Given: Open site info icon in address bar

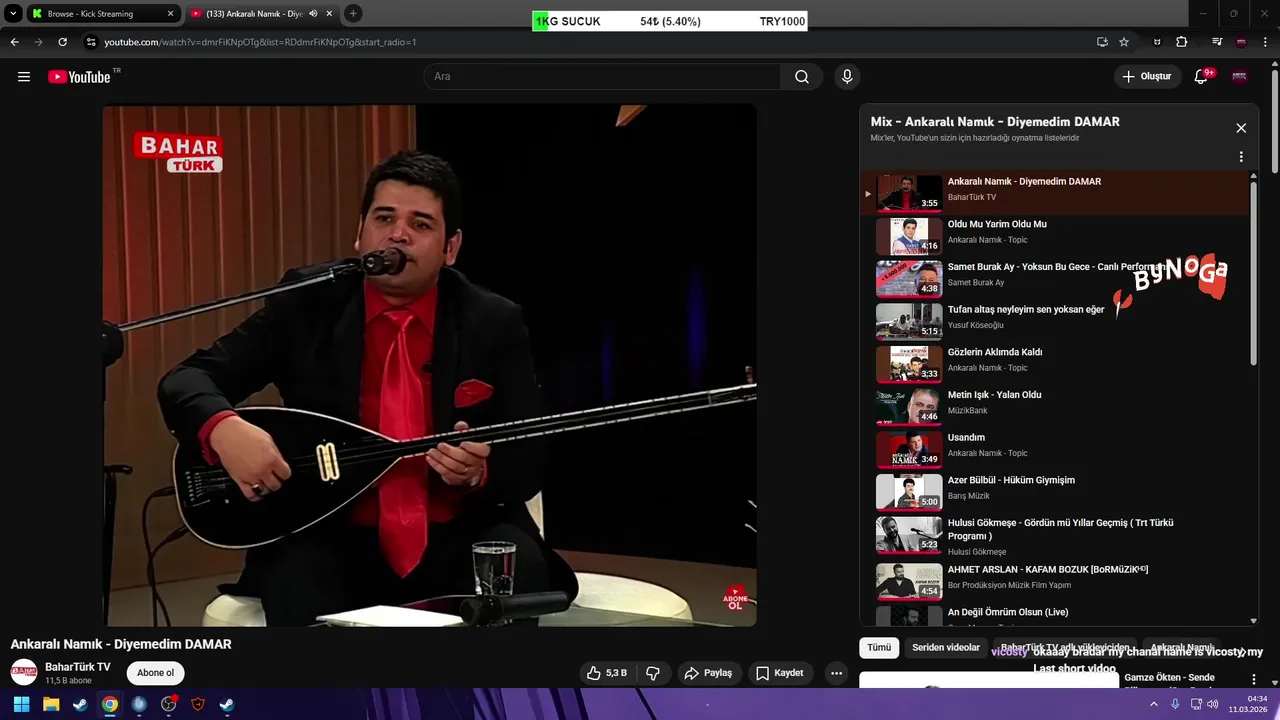Looking at the screenshot, I should pyautogui.click(x=91, y=42).
